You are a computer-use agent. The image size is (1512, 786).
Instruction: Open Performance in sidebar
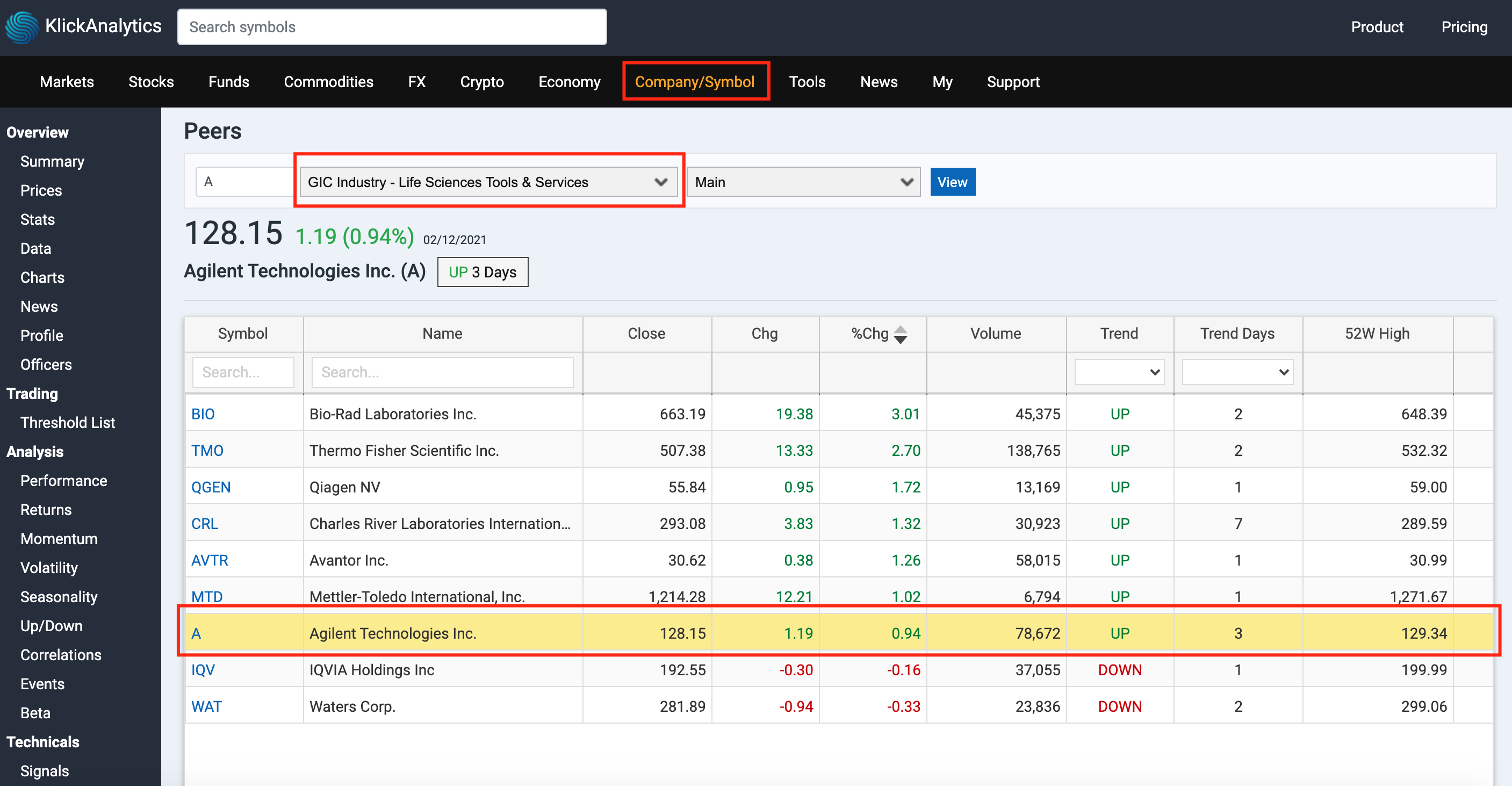tap(63, 481)
